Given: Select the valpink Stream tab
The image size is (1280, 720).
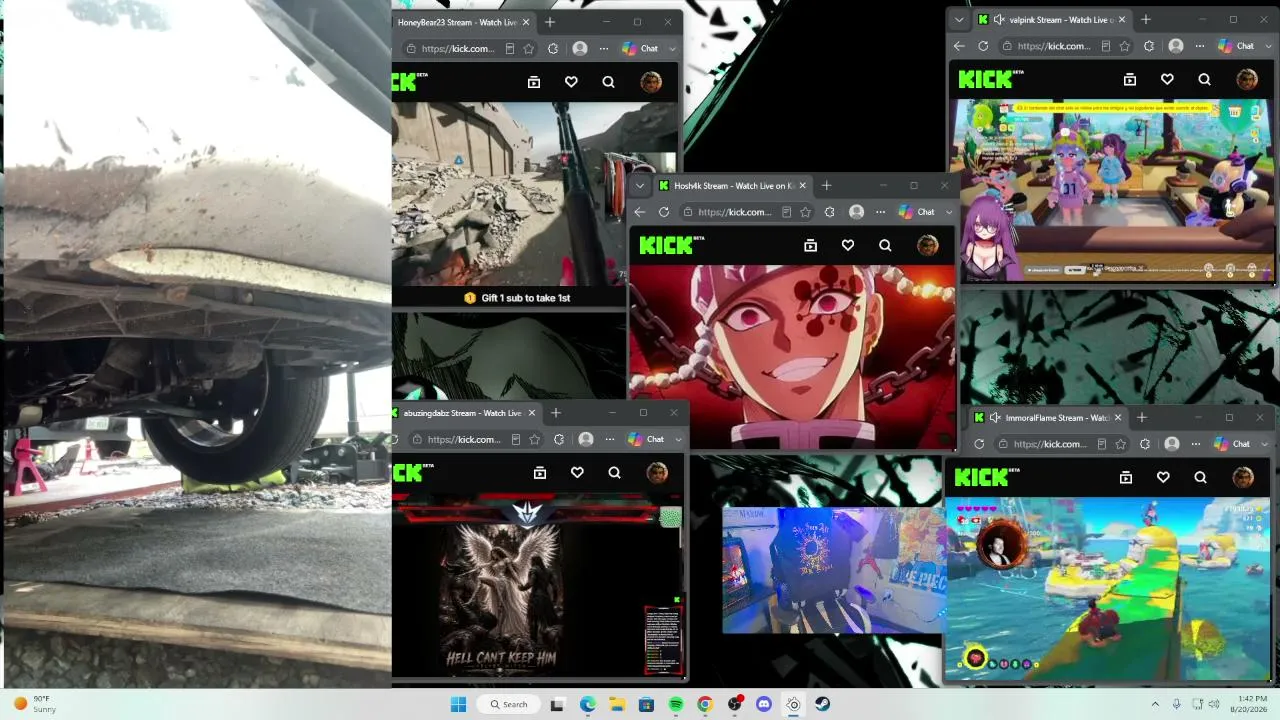Looking at the screenshot, I should coord(1052,20).
